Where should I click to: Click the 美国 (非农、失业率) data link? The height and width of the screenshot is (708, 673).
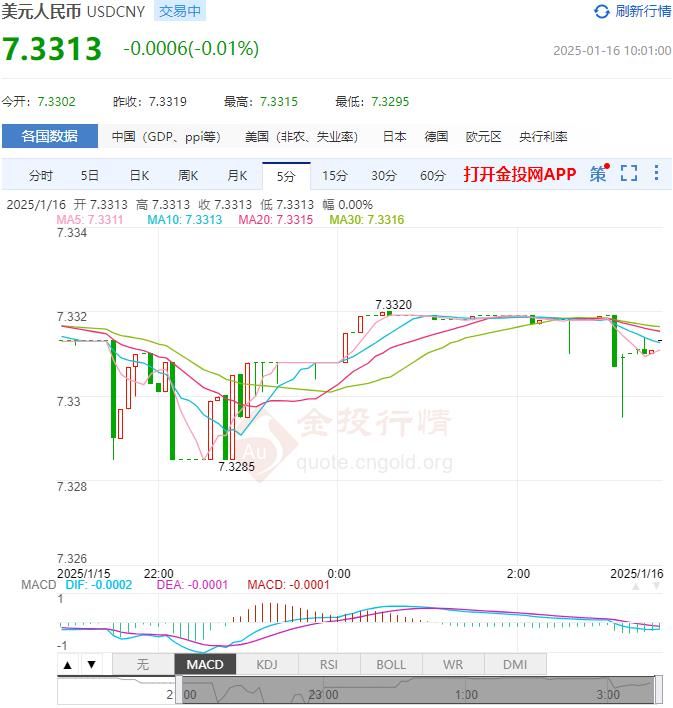301,137
